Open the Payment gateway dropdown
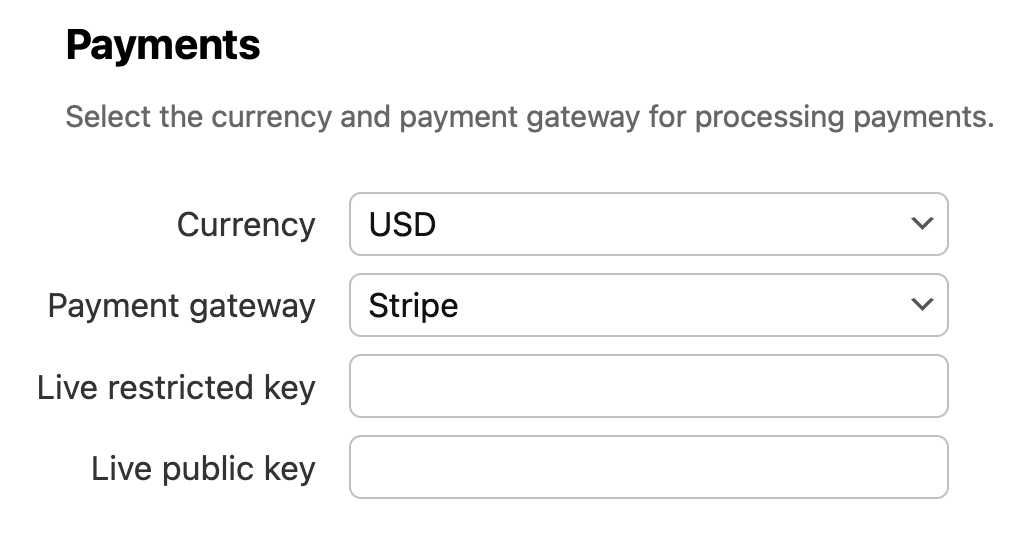Viewport: 1024px width, 541px height. (648, 305)
